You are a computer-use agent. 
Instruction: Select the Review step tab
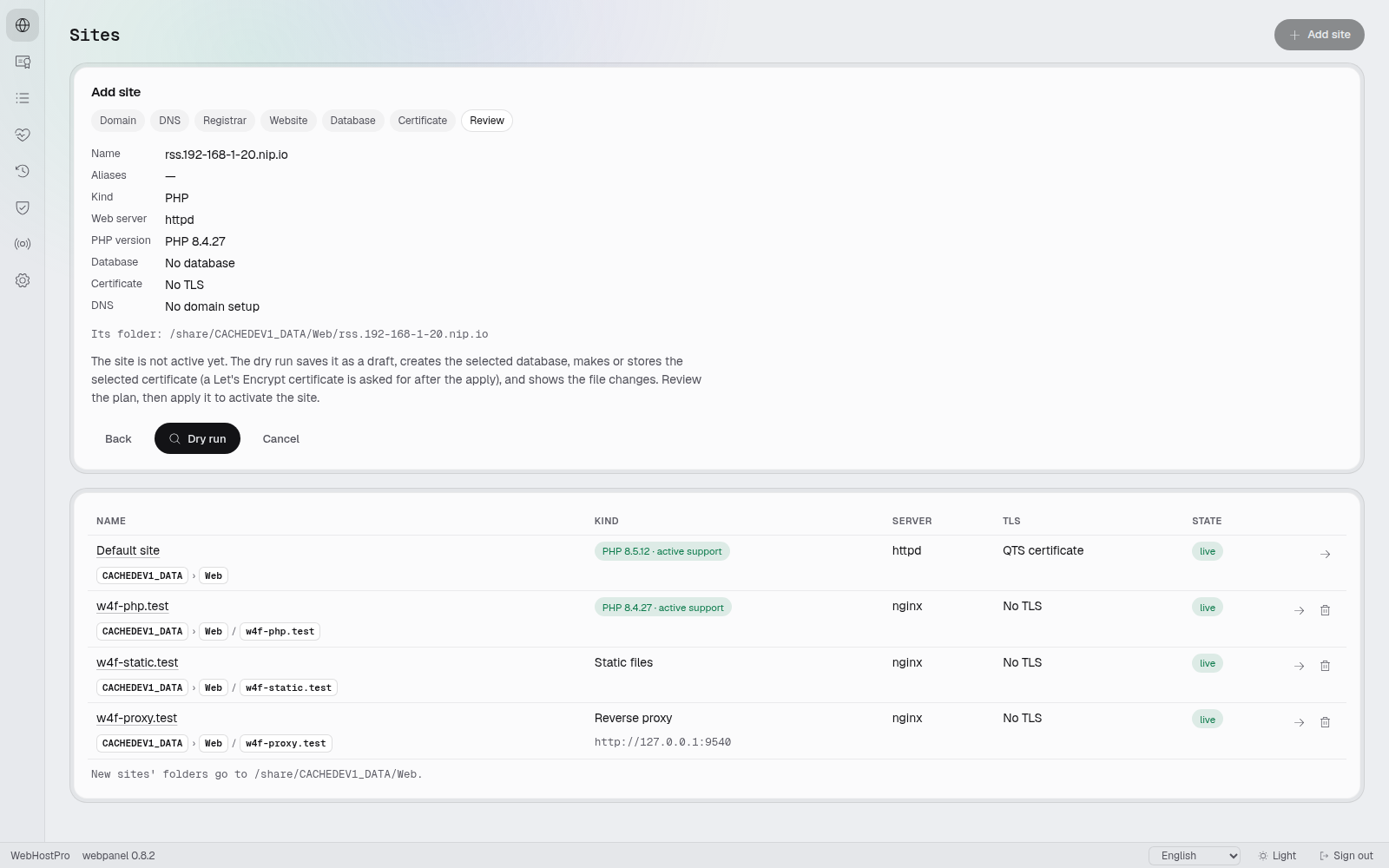tap(487, 121)
